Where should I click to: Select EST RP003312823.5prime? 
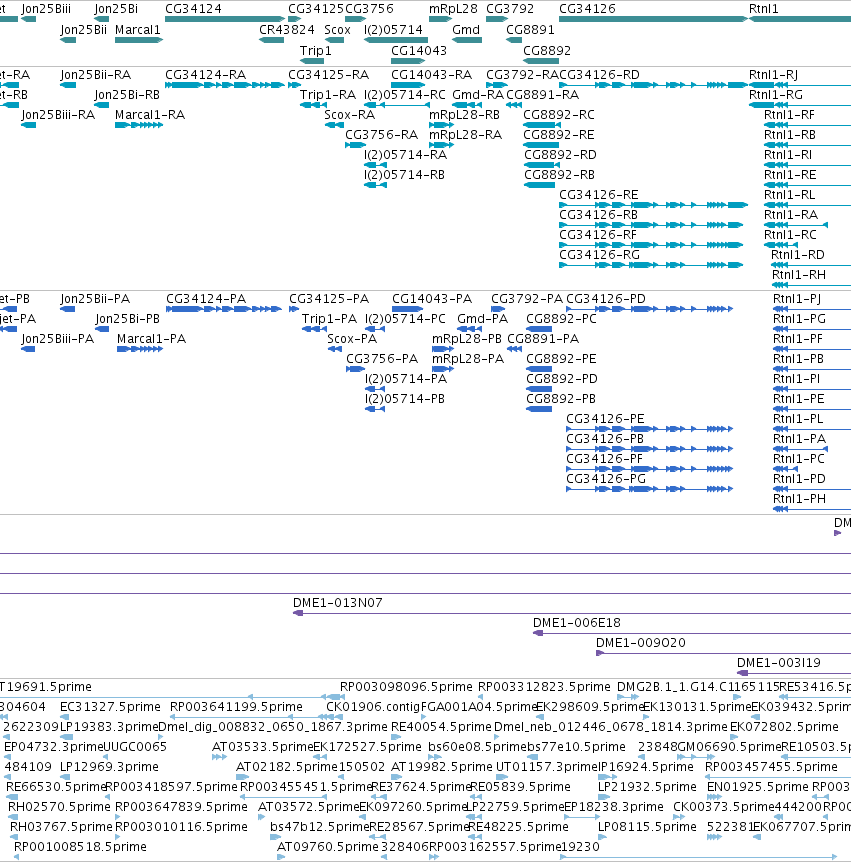coord(544,687)
